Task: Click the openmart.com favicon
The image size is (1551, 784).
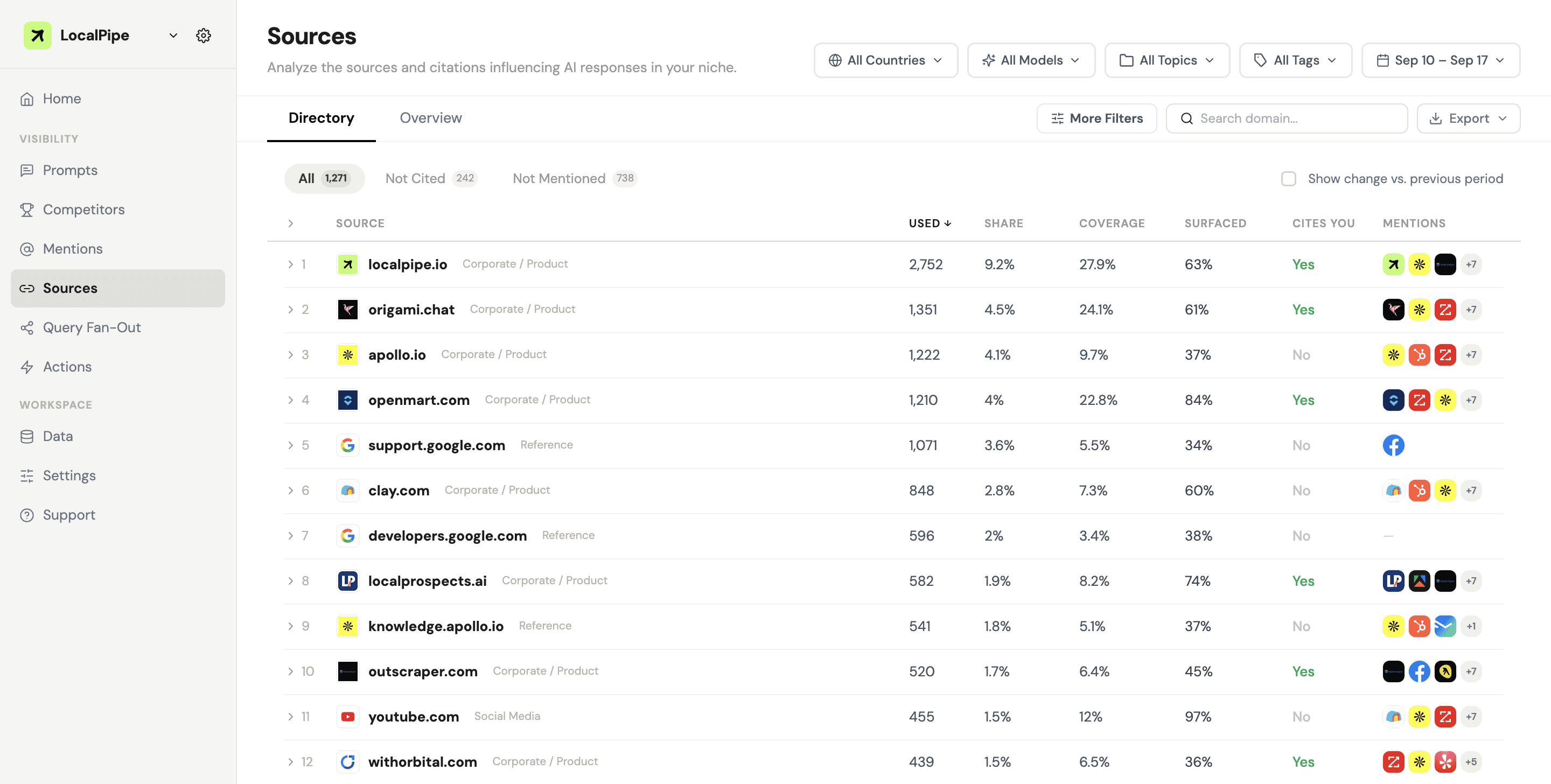Action: click(x=347, y=400)
